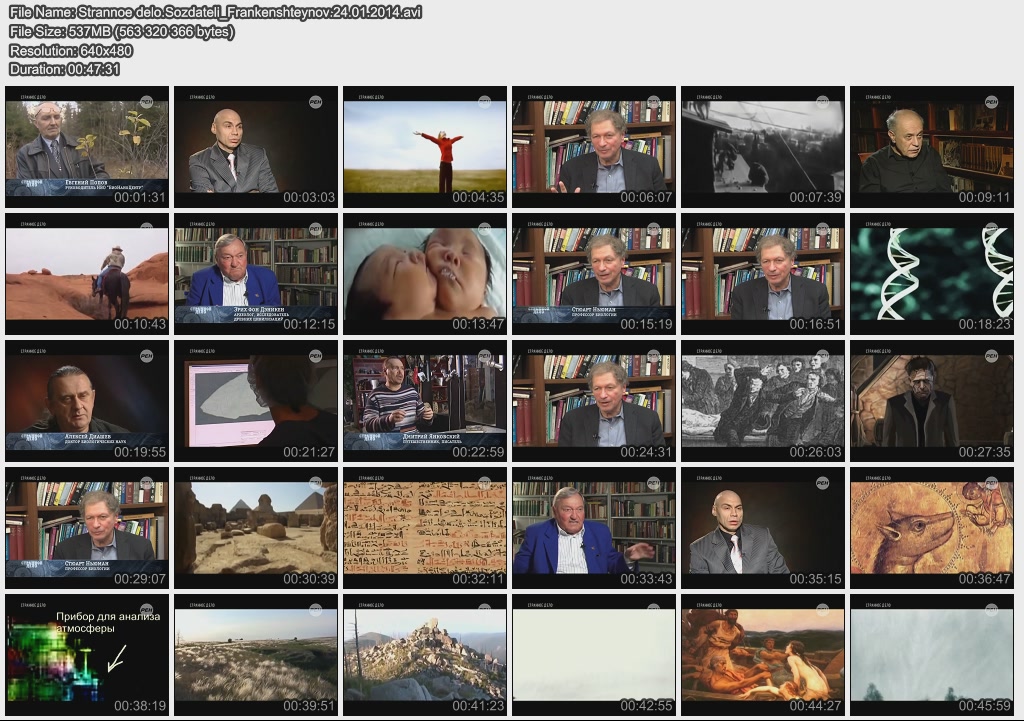The height and width of the screenshot is (721, 1024).
Task: Open the bald man in suit frame at 00:03:03
Action: coord(256,147)
